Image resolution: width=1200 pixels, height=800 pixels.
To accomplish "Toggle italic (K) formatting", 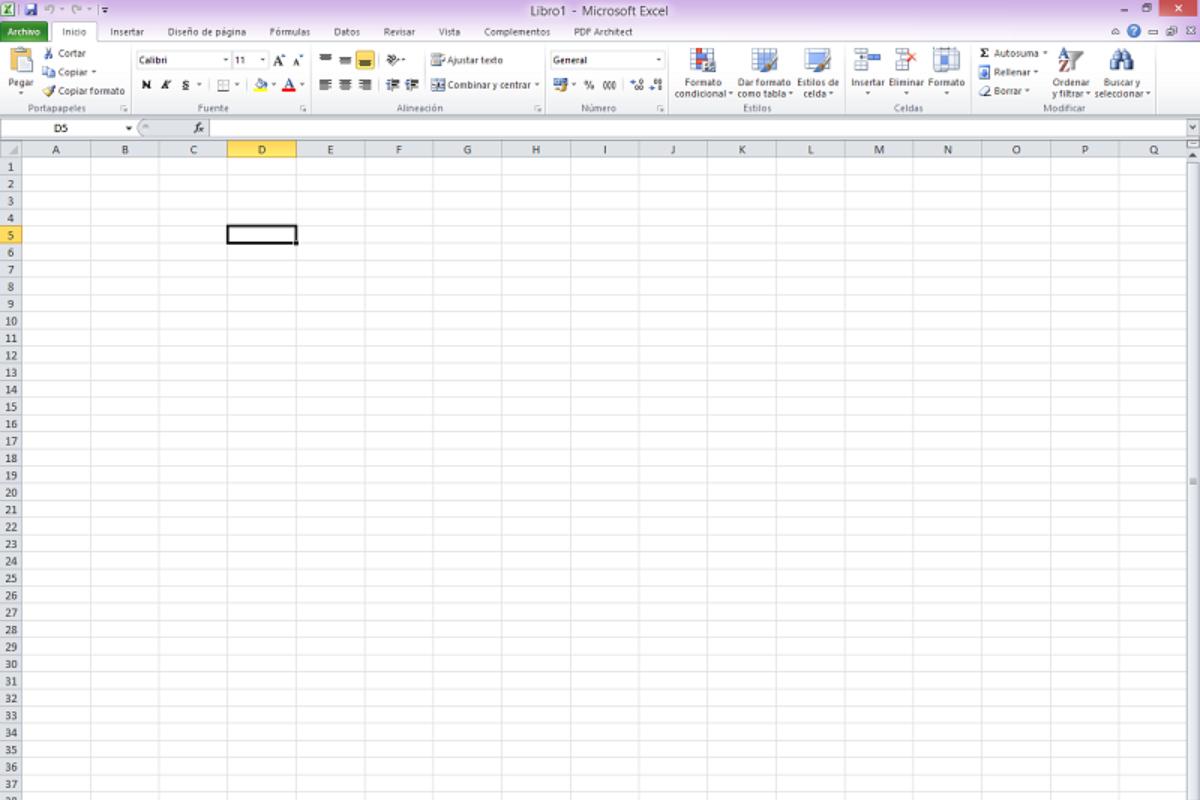I will [166, 85].
